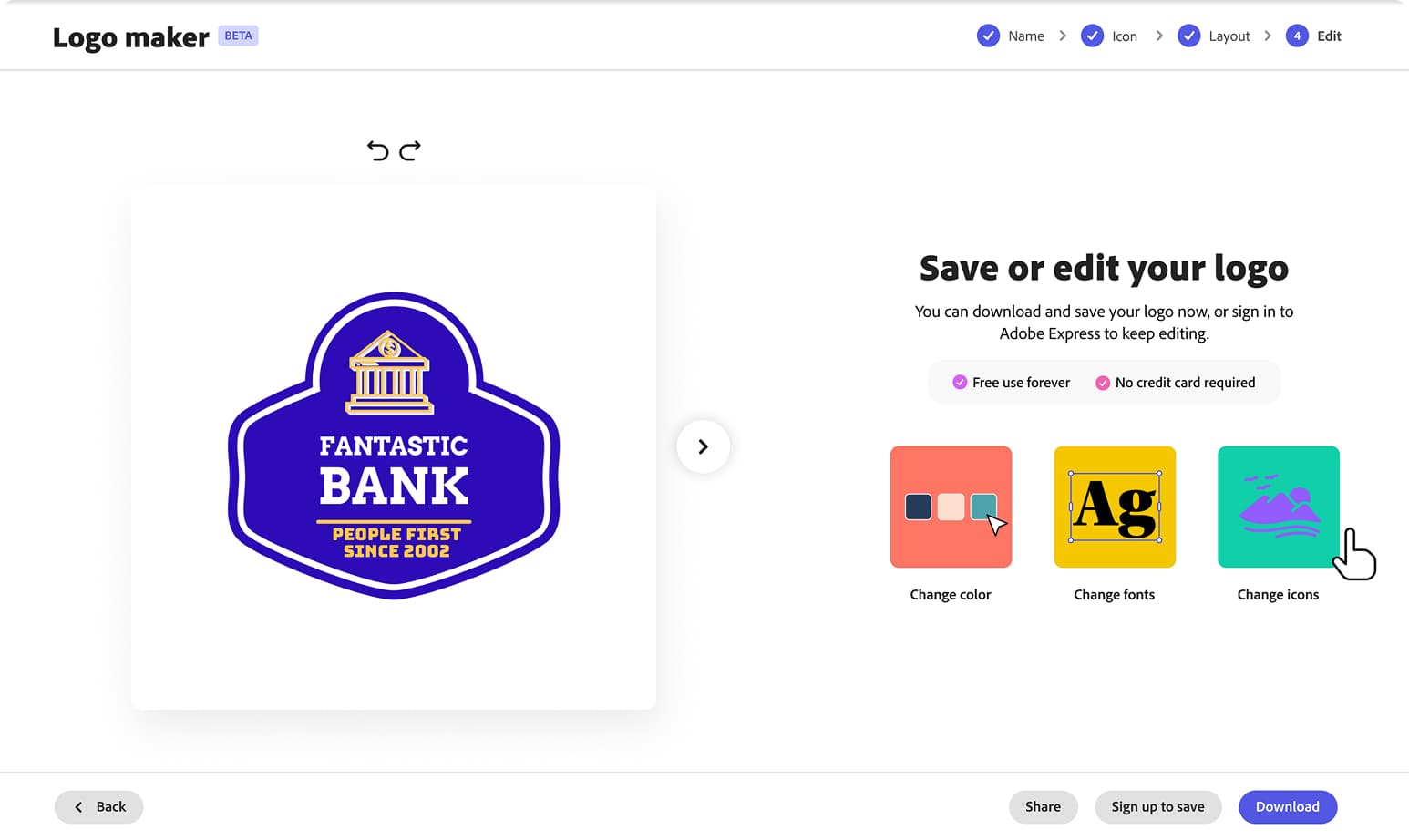
Task: Click the Change icons label
Action: pyautogui.click(x=1279, y=595)
